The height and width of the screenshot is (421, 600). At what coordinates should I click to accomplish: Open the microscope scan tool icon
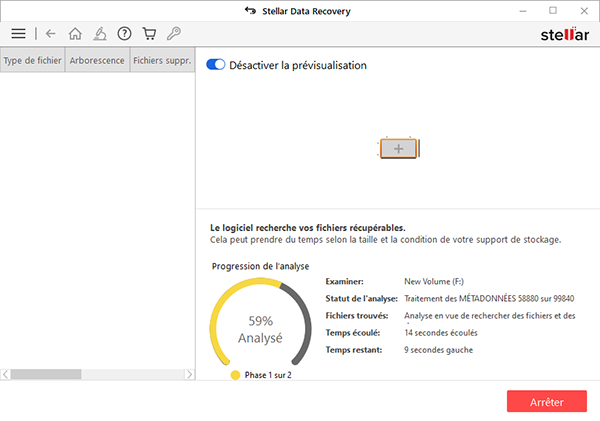pyautogui.click(x=100, y=34)
